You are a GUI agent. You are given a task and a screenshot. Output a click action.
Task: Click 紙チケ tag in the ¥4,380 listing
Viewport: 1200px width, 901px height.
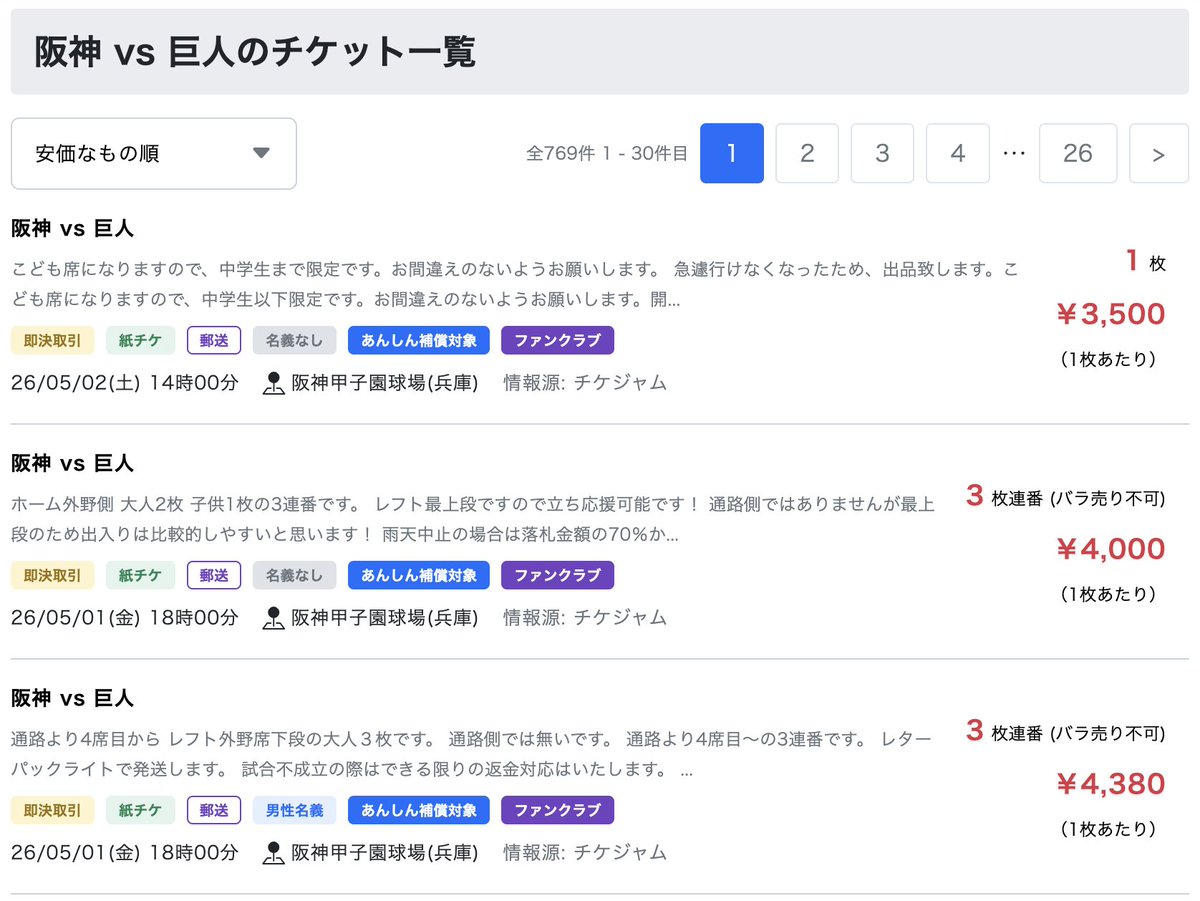click(x=140, y=810)
